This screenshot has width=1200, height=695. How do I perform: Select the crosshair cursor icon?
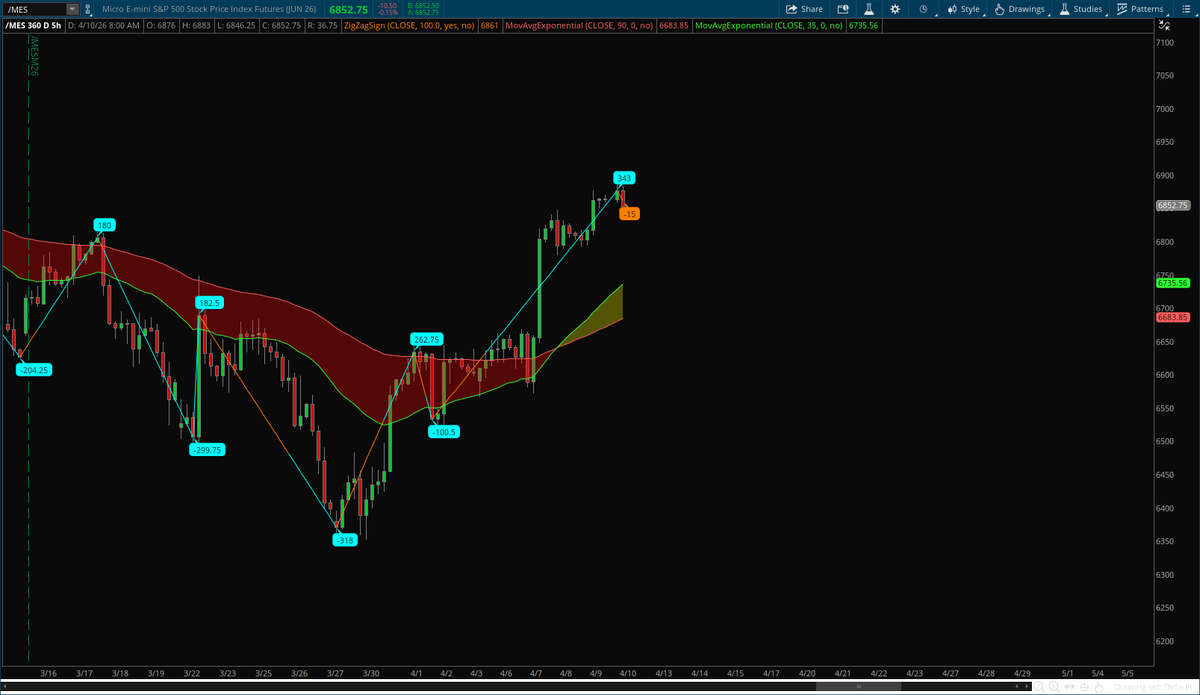pos(1085,687)
